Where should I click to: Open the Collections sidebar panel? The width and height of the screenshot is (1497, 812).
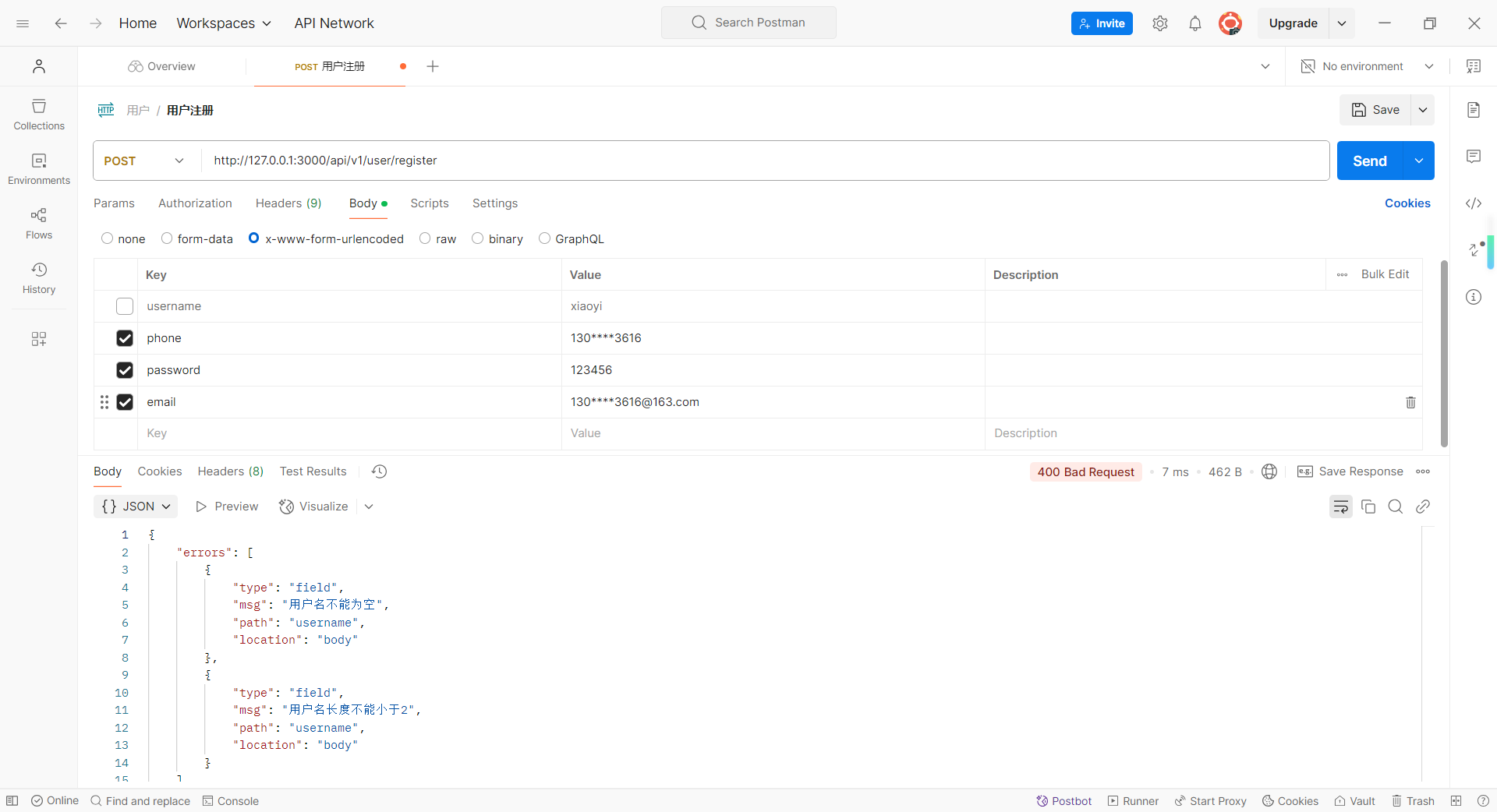coord(39,114)
